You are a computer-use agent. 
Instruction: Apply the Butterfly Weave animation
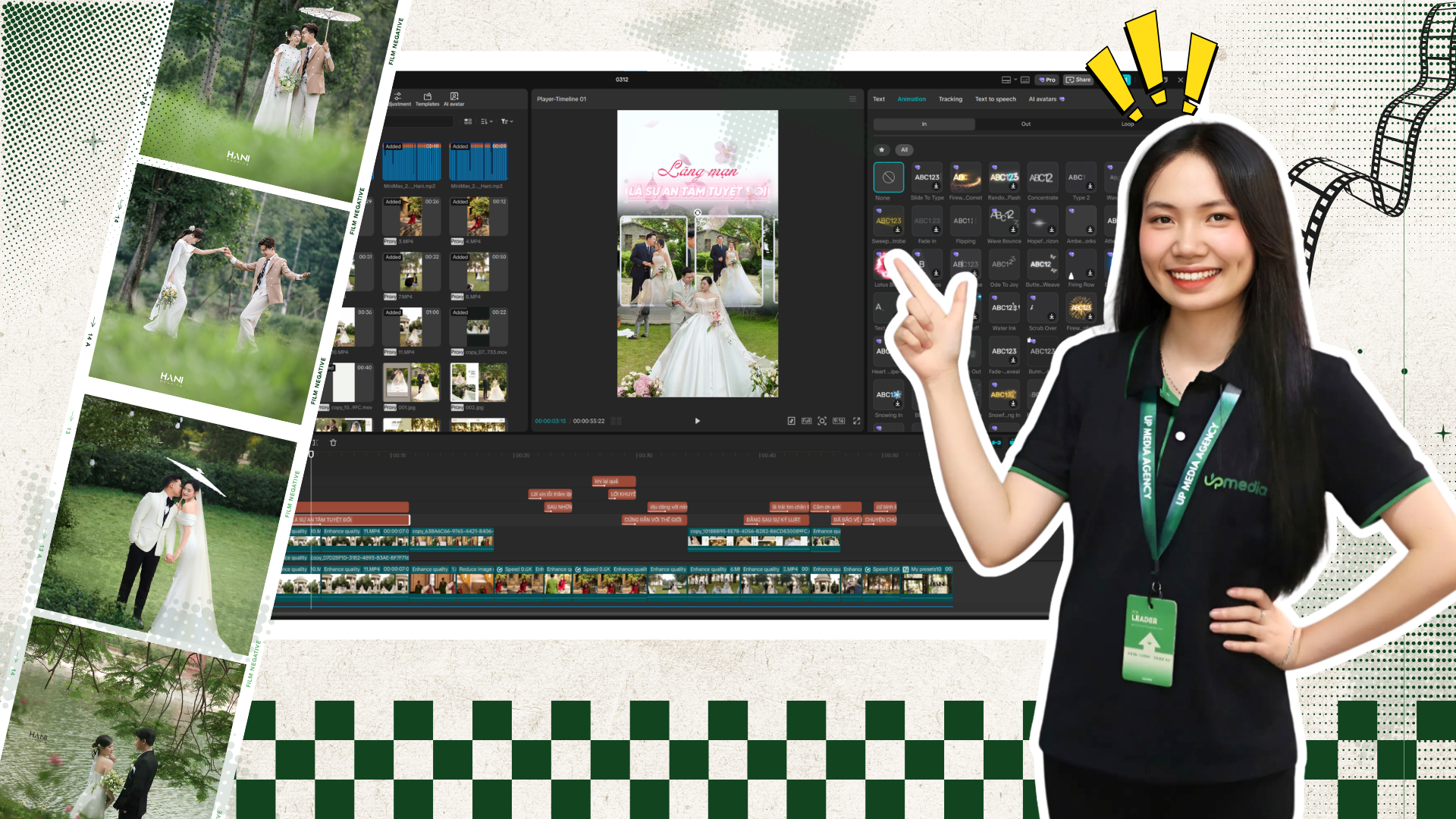pos(1043,265)
